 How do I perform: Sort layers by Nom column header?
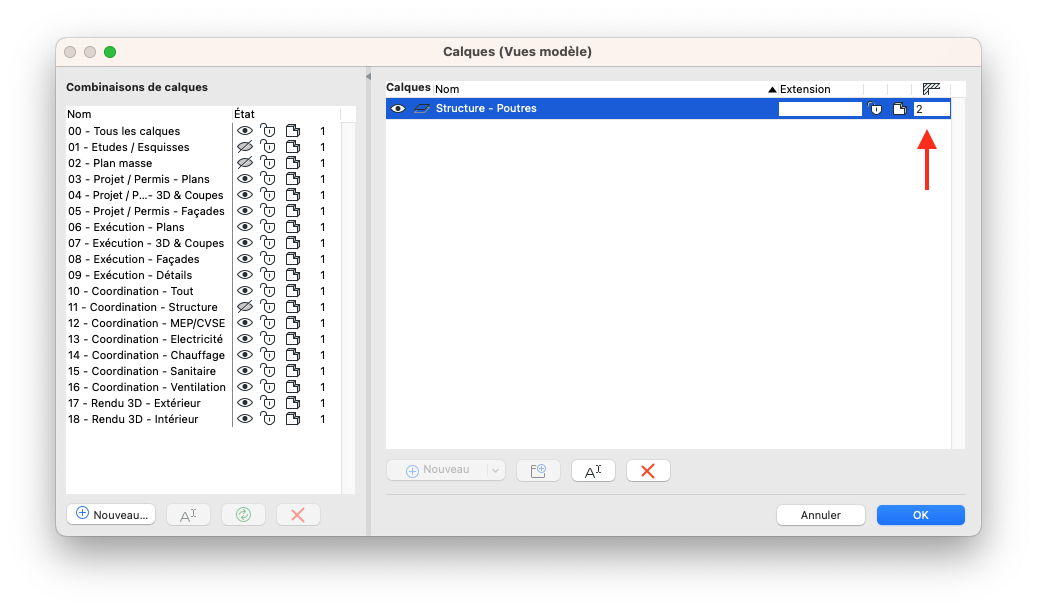point(447,89)
